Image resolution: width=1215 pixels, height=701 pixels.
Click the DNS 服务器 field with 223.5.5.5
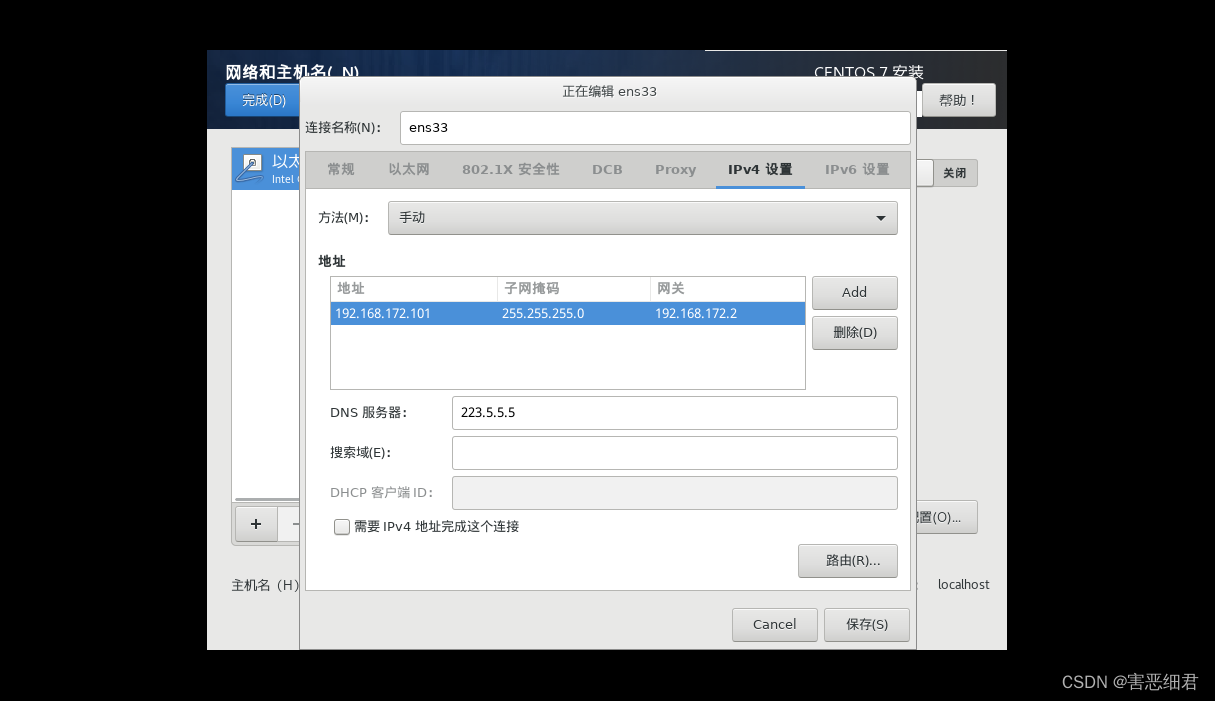(675, 413)
